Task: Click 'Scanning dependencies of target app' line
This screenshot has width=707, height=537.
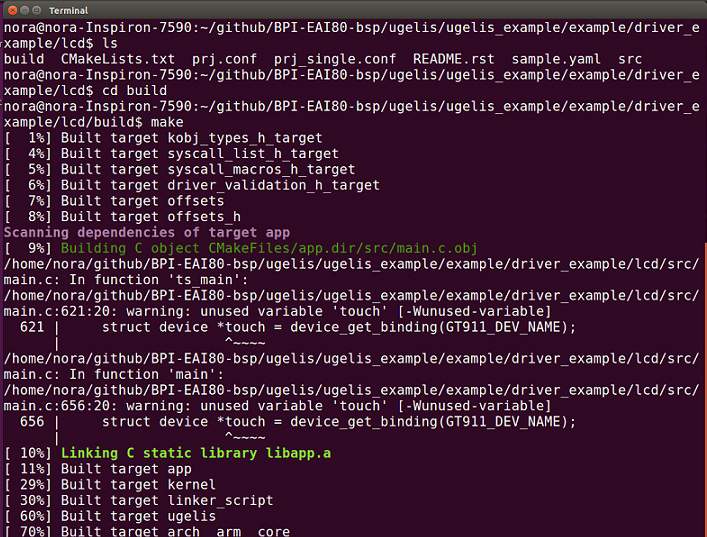Action: click(147, 233)
